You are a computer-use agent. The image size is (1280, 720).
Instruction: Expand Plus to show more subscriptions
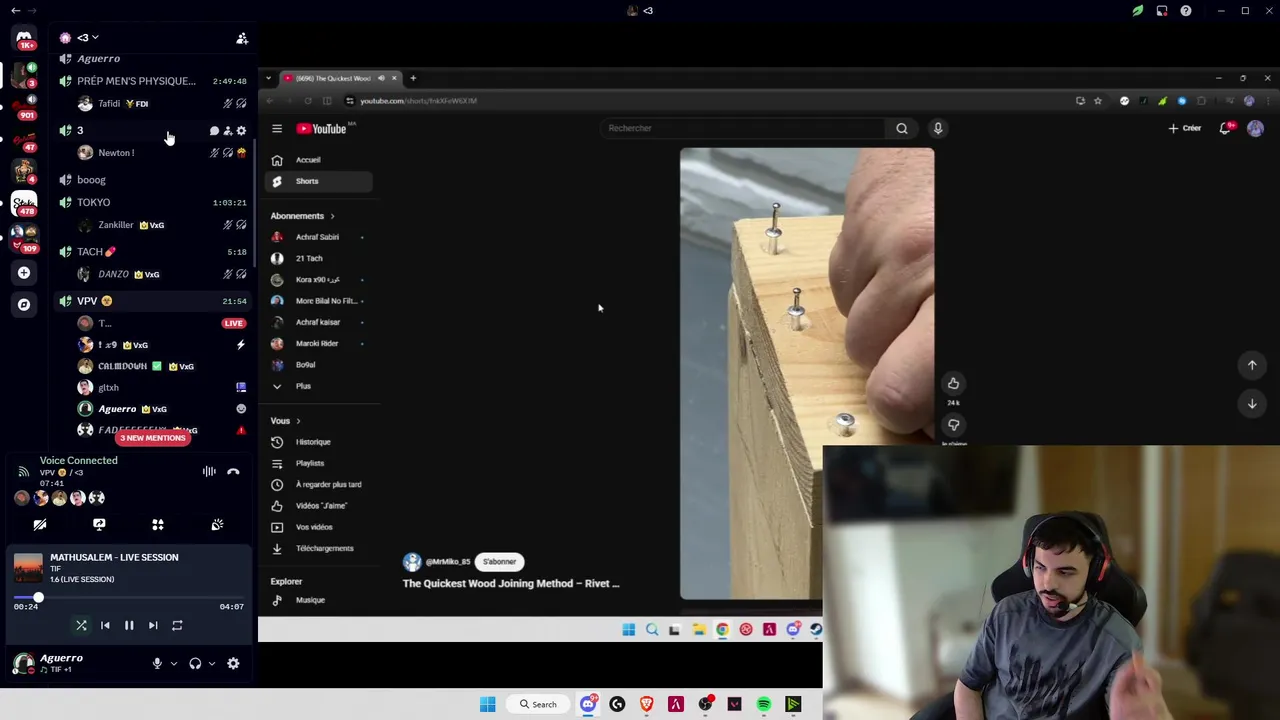coord(319,386)
